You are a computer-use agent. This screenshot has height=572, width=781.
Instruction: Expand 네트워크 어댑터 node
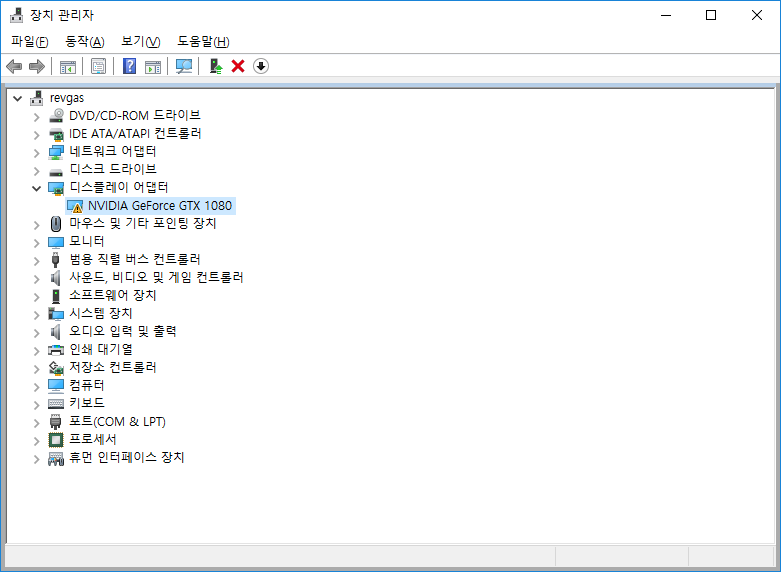(x=36, y=153)
